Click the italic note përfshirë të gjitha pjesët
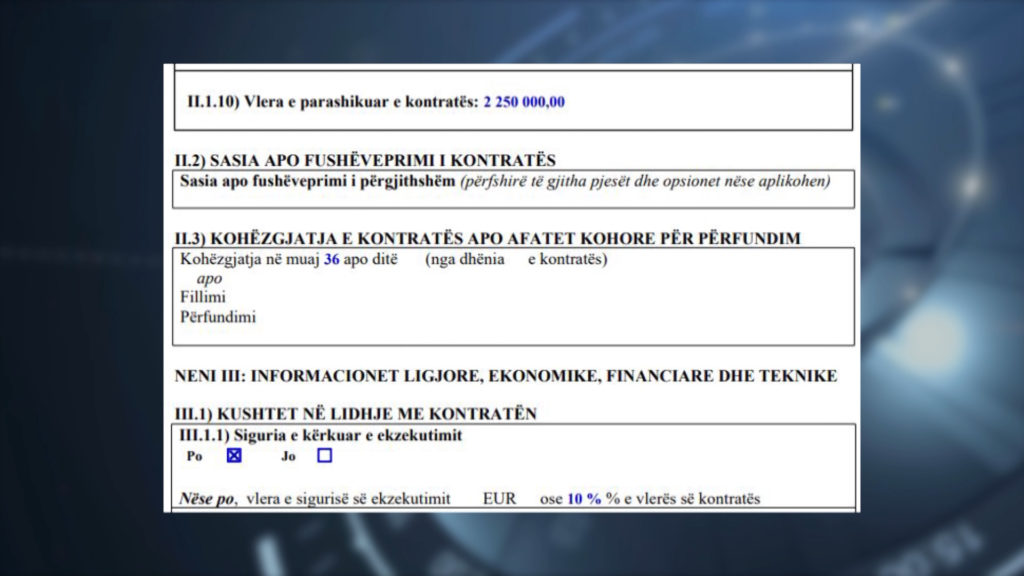Image resolution: width=1024 pixels, height=576 pixels. 645,182
